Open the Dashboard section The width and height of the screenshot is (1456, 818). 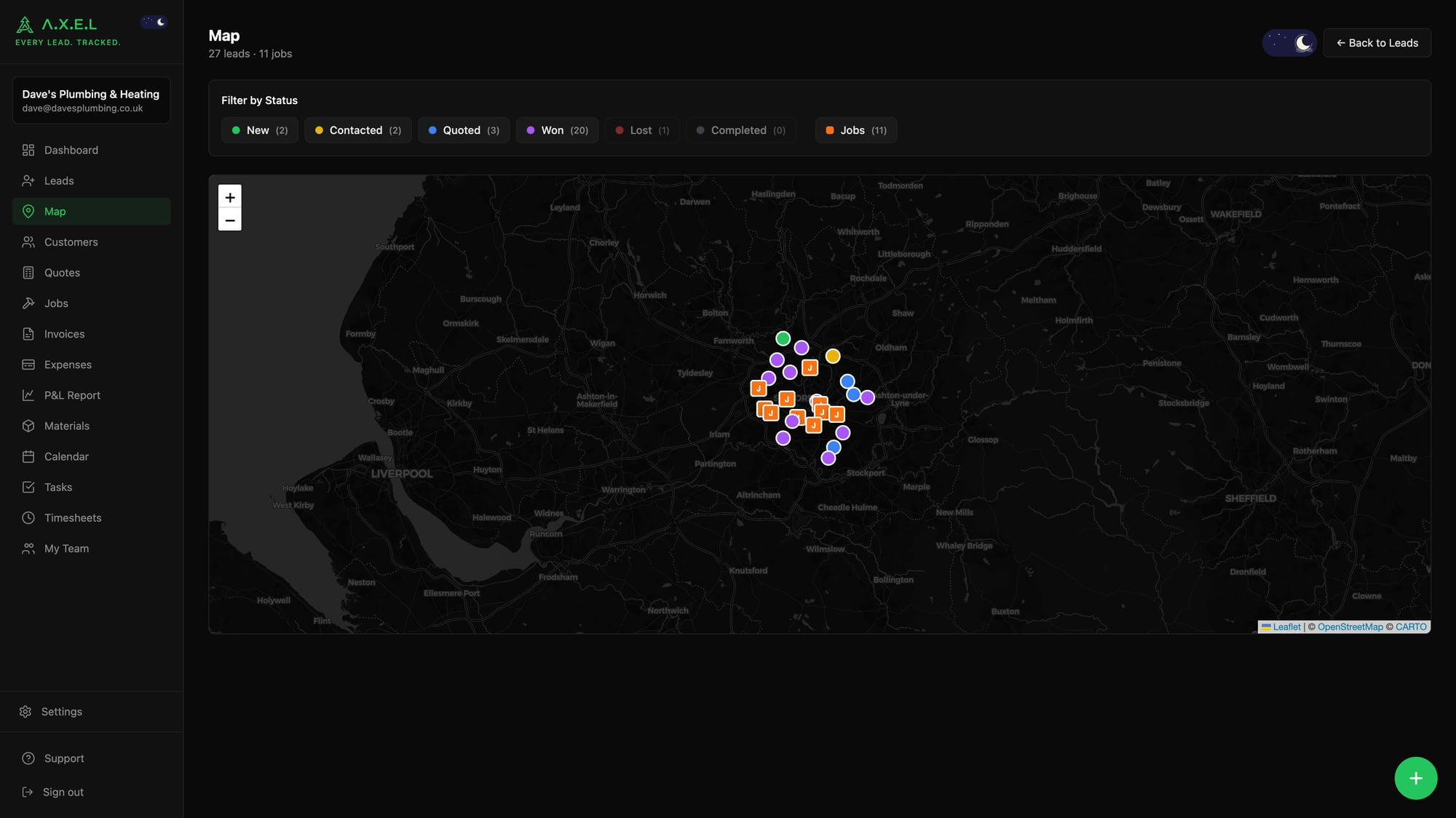coord(71,150)
